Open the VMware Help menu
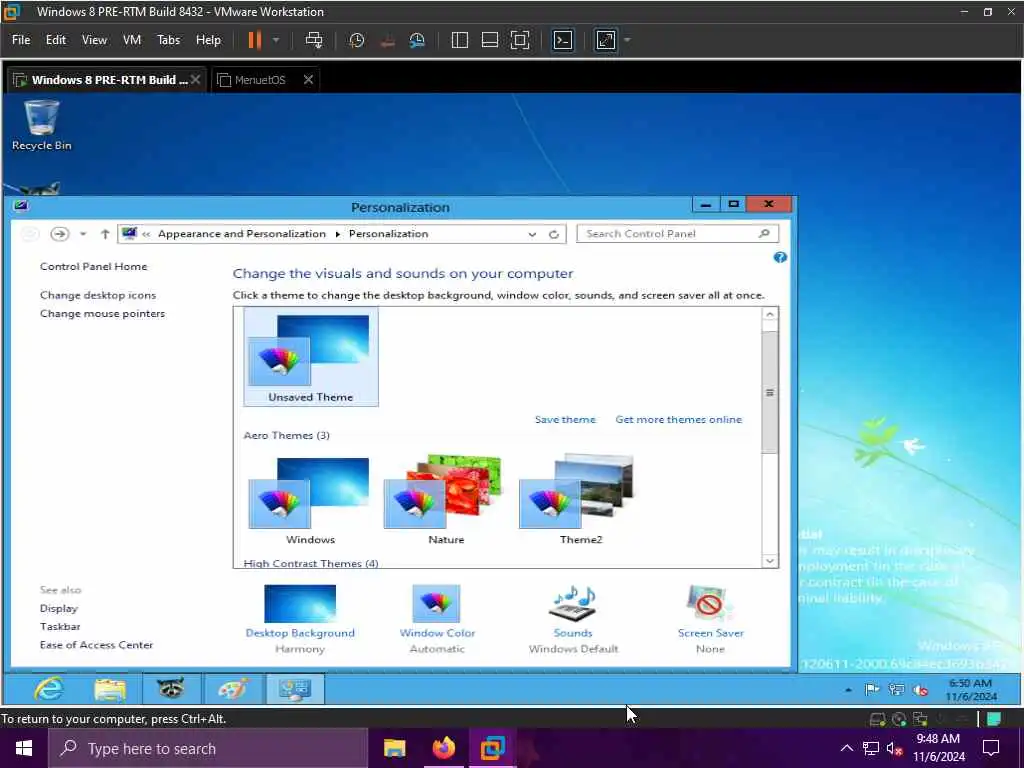 [208, 40]
